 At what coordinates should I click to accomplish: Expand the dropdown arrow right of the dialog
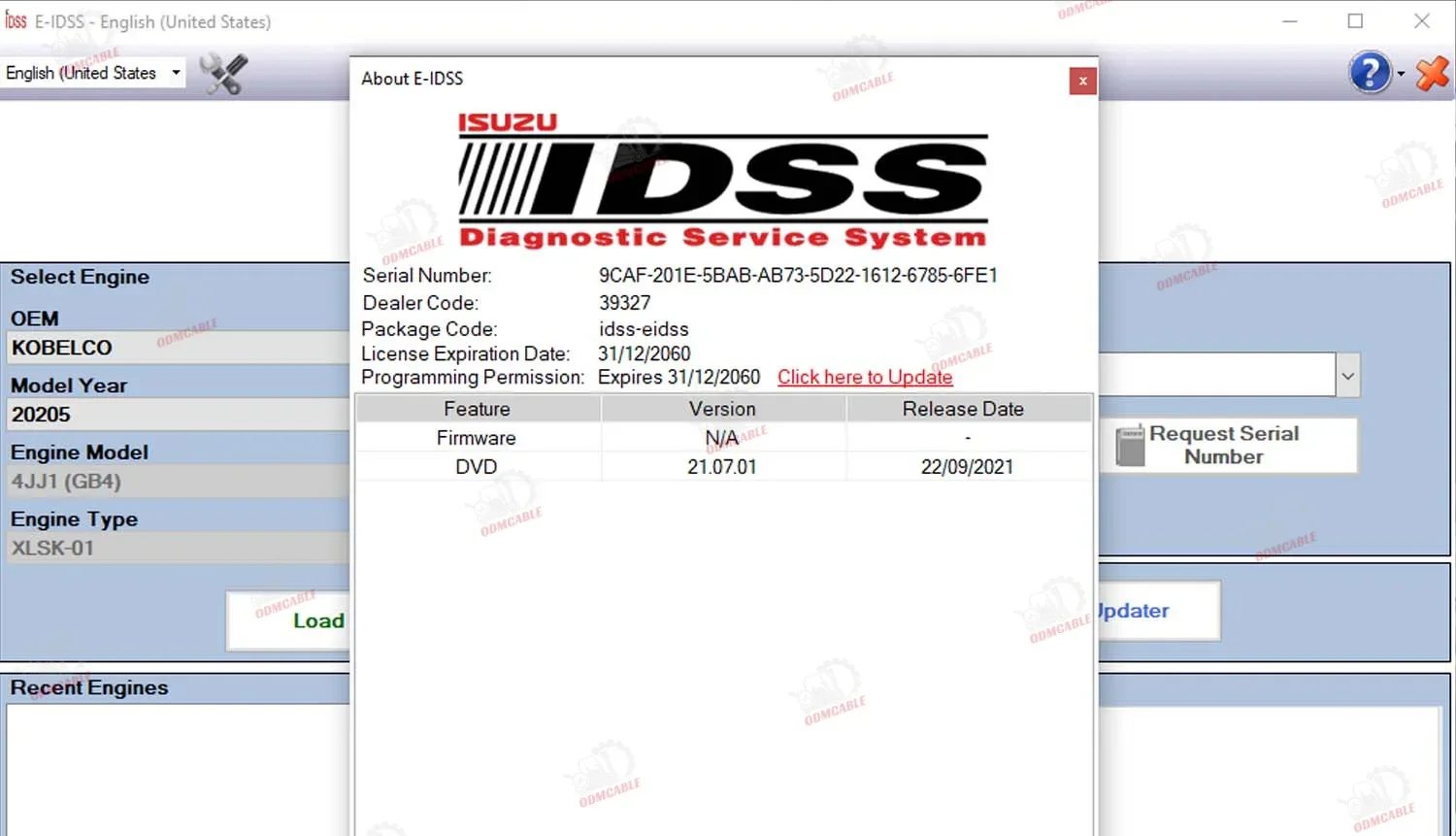pyautogui.click(x=1347, y=375)
